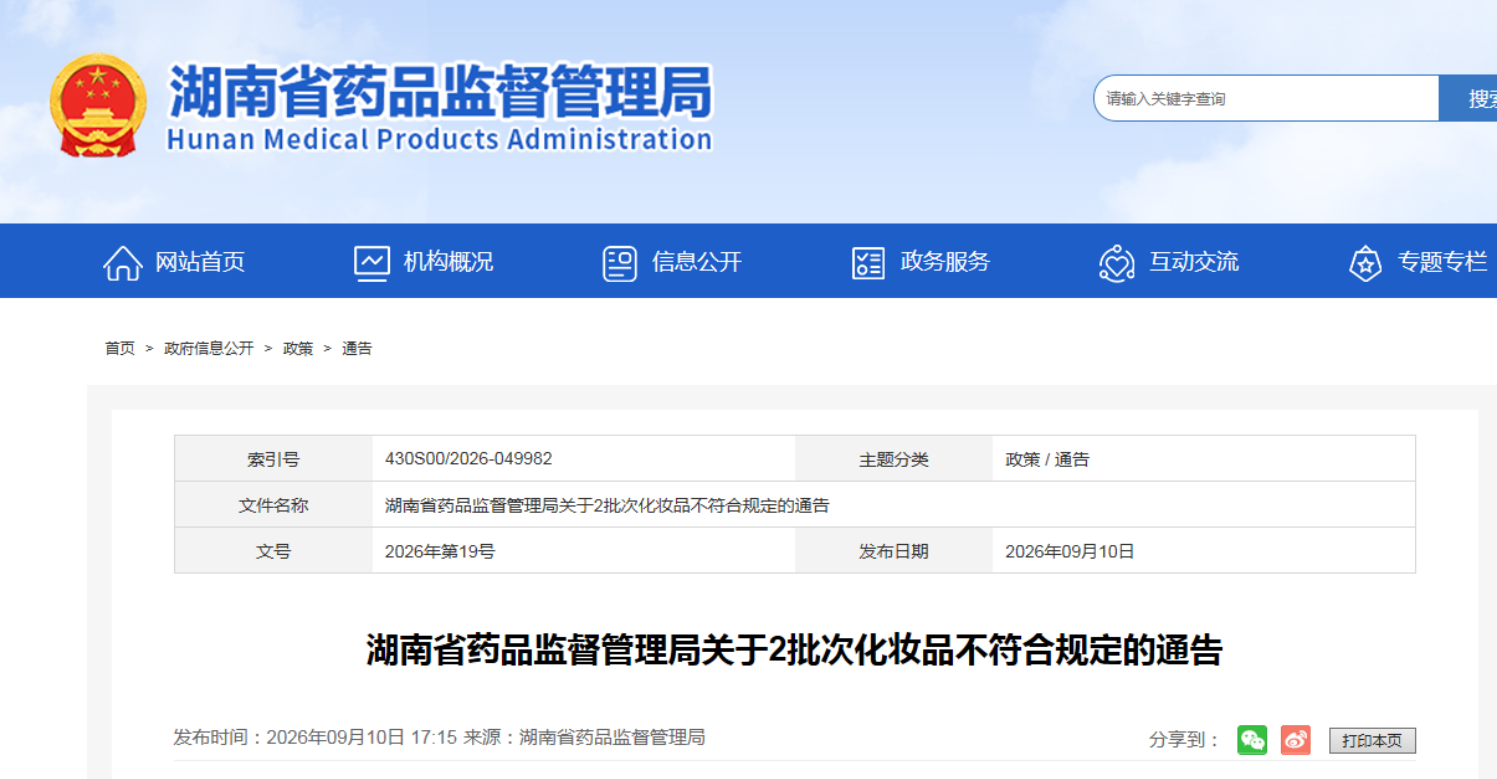Click the chart icon beside 机构概况
1497x779 pixels.
pos(372,263)
